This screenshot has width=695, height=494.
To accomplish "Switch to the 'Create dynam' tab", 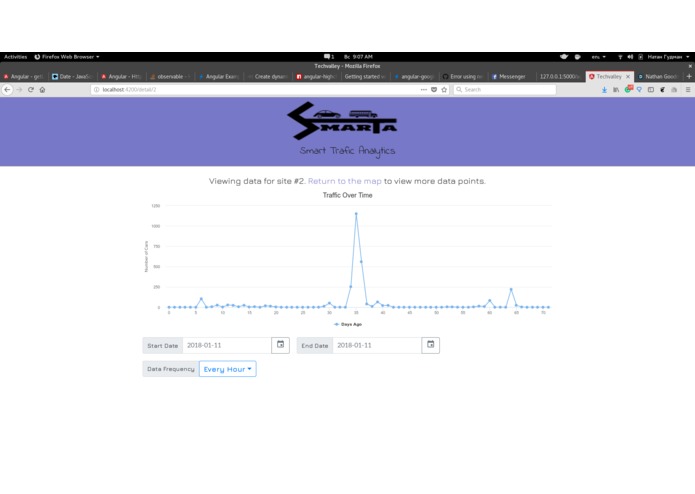I will tap(268, 77).
